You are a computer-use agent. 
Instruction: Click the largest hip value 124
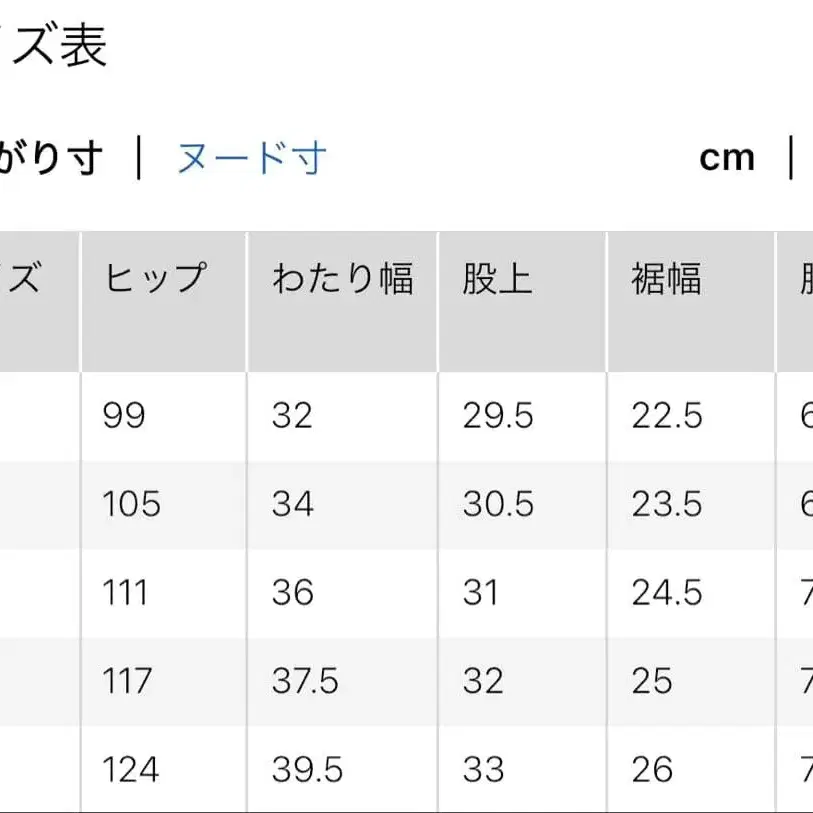129,770
